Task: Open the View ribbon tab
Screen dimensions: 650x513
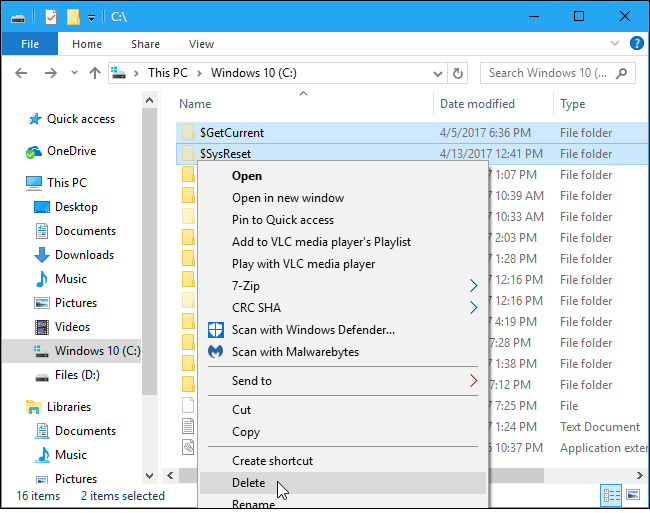Action: point(201,44)
